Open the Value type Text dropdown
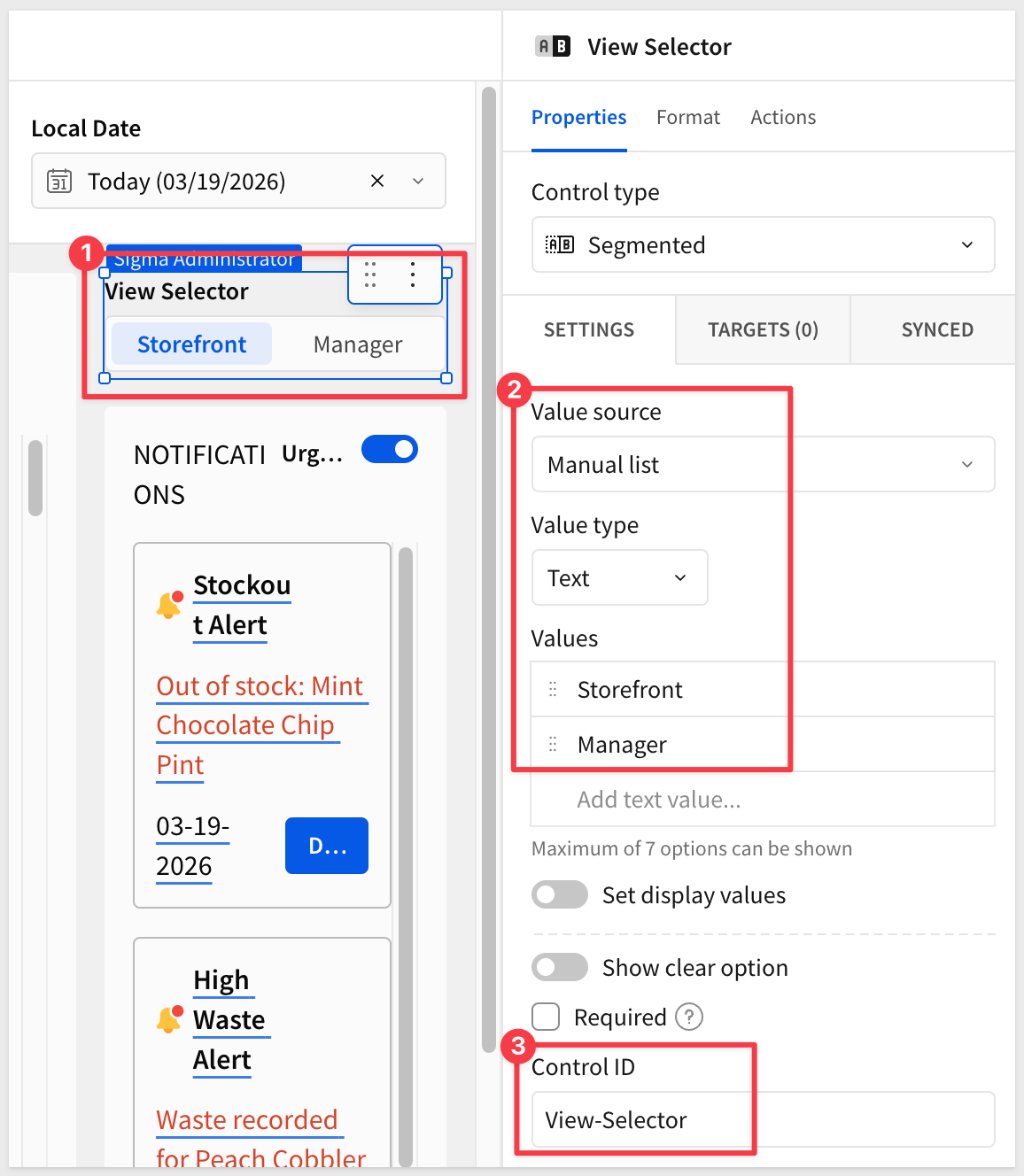The height and width of the screenshot is (1176, 1024). 619,577
